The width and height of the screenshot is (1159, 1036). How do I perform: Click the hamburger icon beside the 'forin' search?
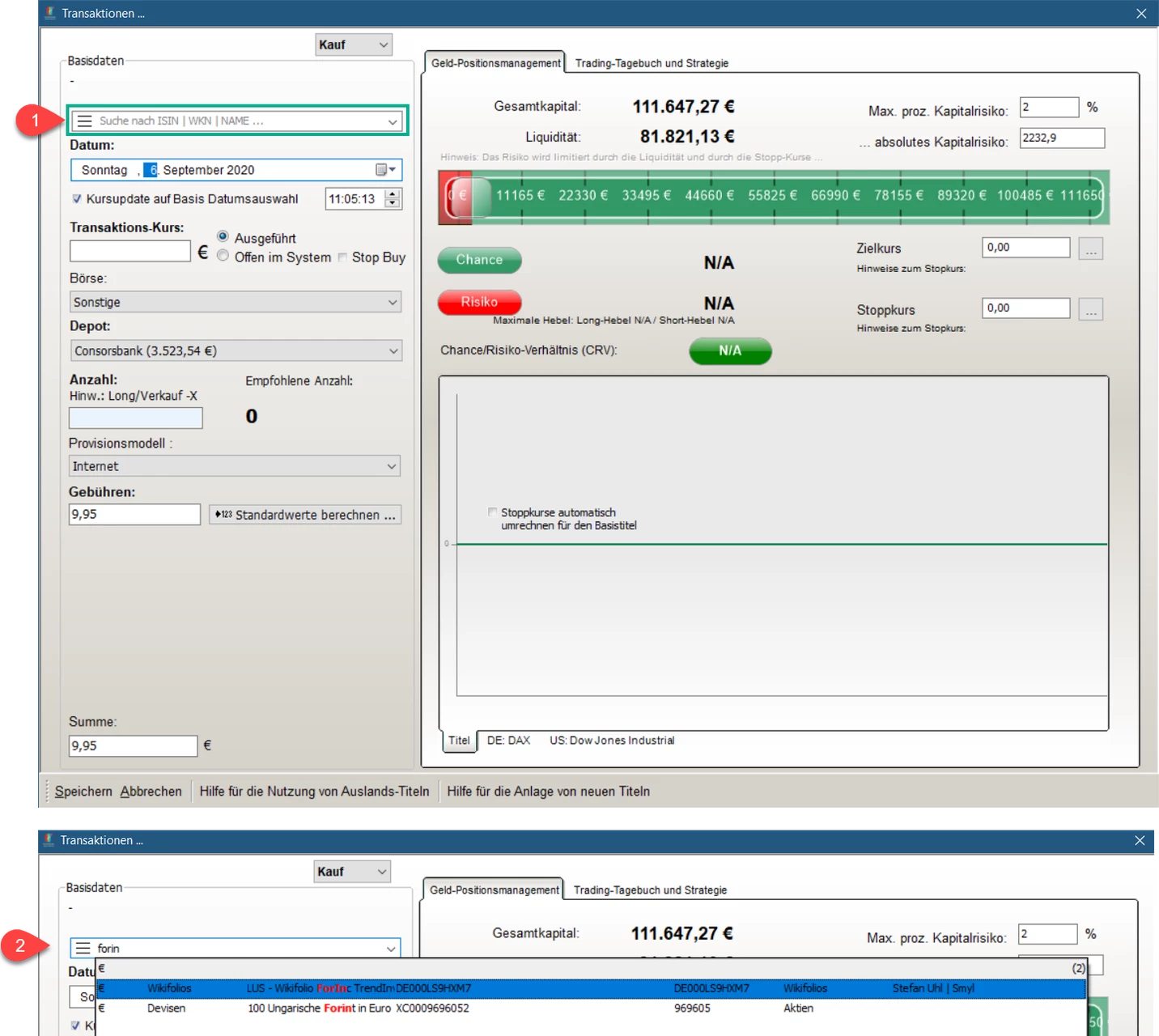pyautogui.click(x=83, y=948)
